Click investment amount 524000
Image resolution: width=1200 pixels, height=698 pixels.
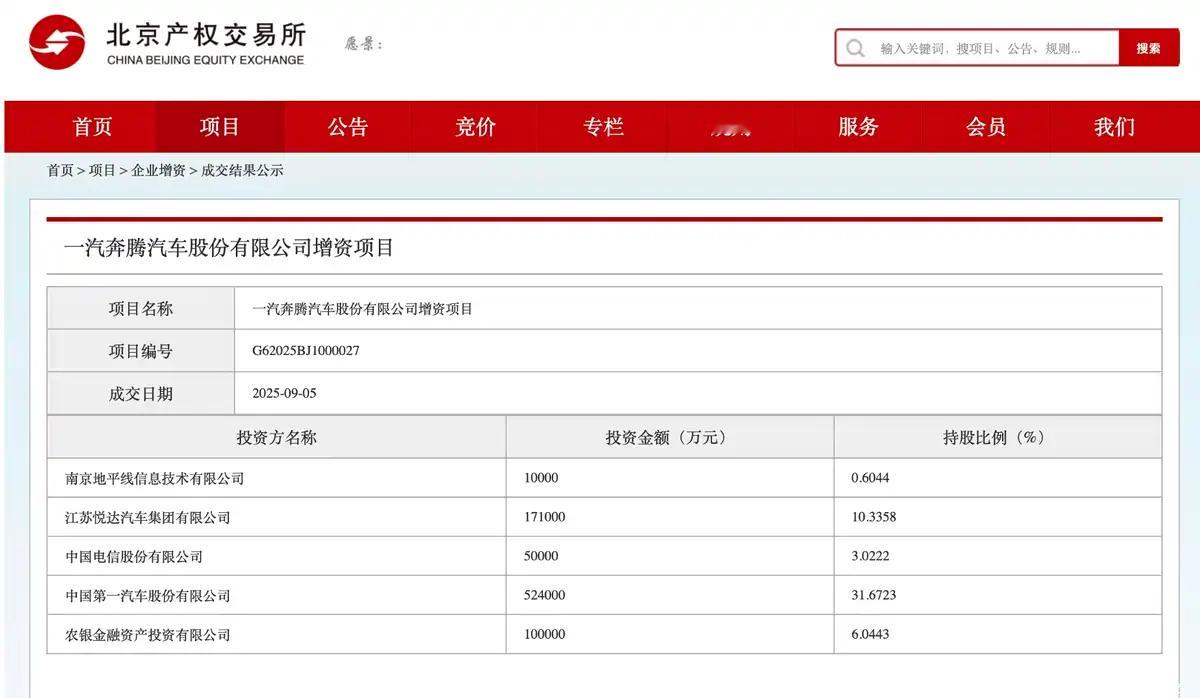tap(545, 595)
